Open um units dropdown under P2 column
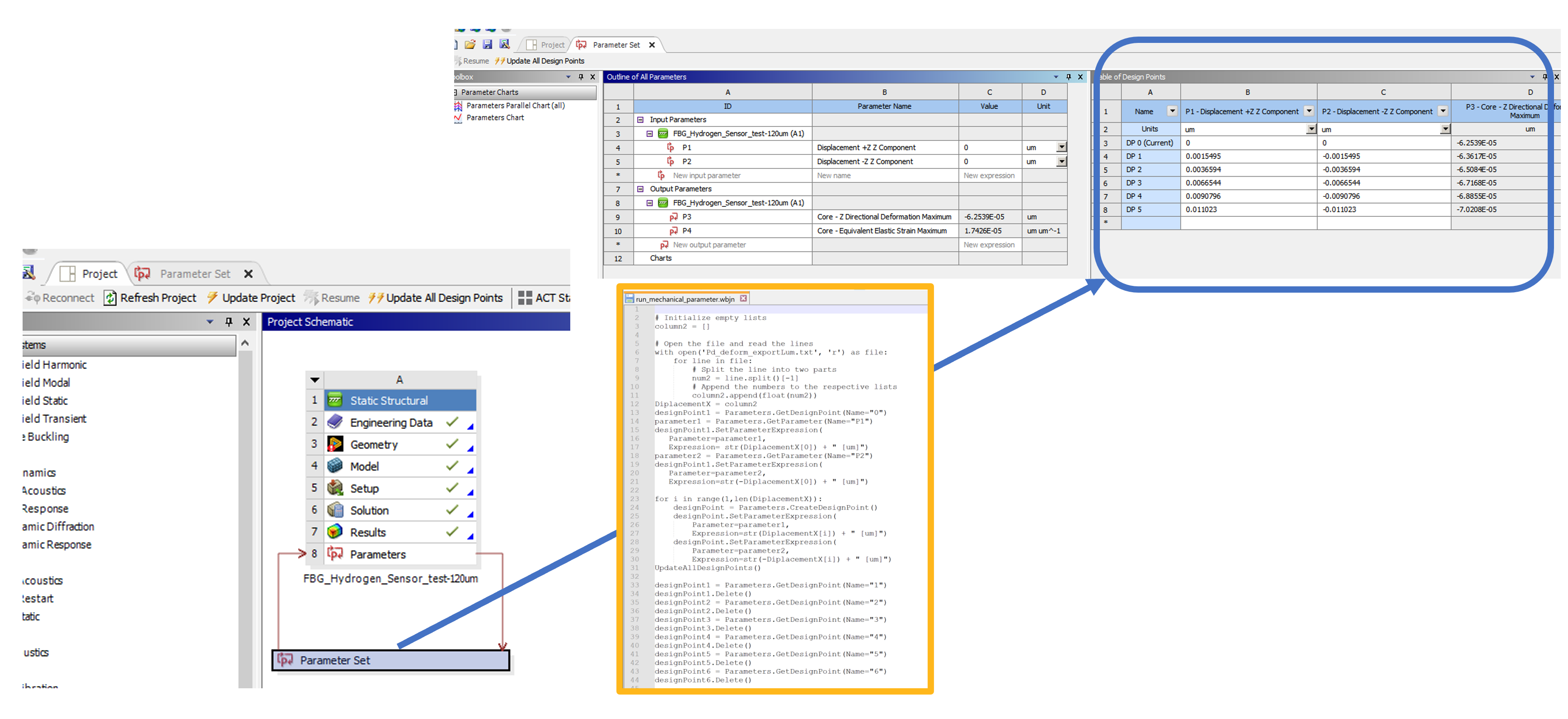The width and height of the screenshot is (1568, 719). tap(1445, 129)
